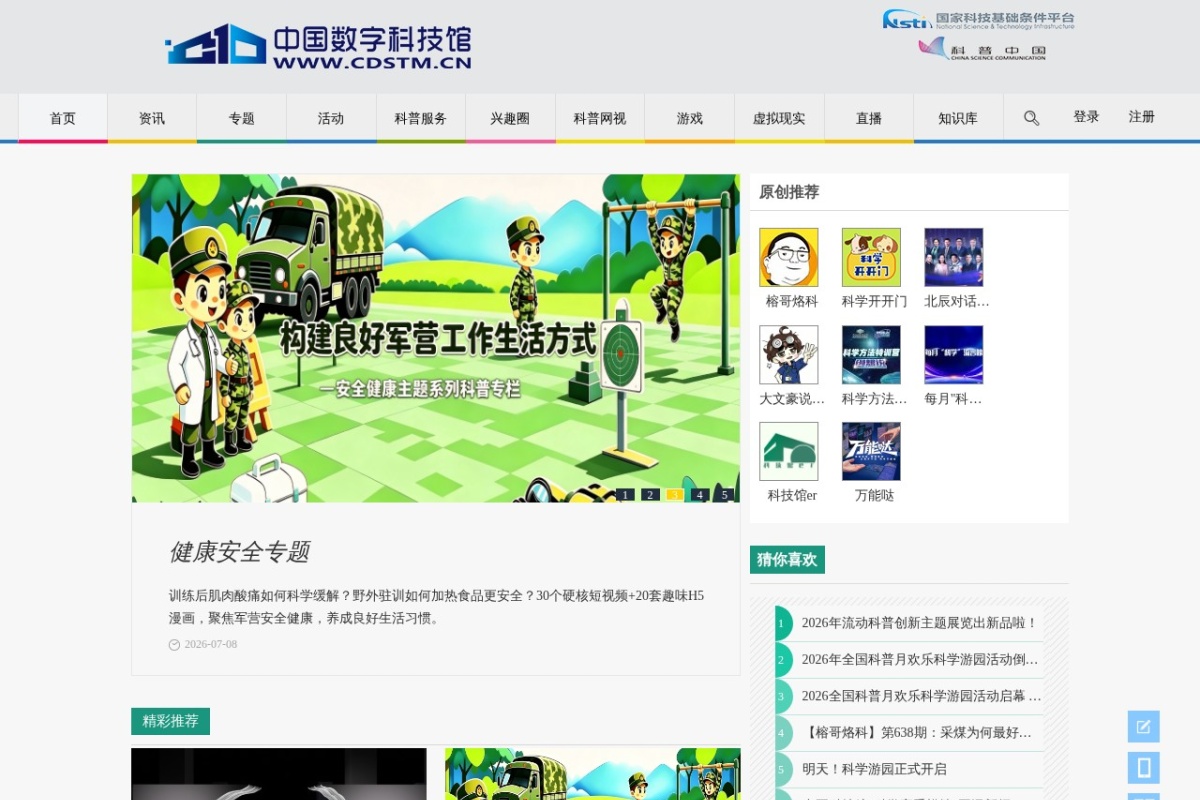1200x800 pixels.
Task: Open the search magnifier icon
Action: click(1031, 118)
